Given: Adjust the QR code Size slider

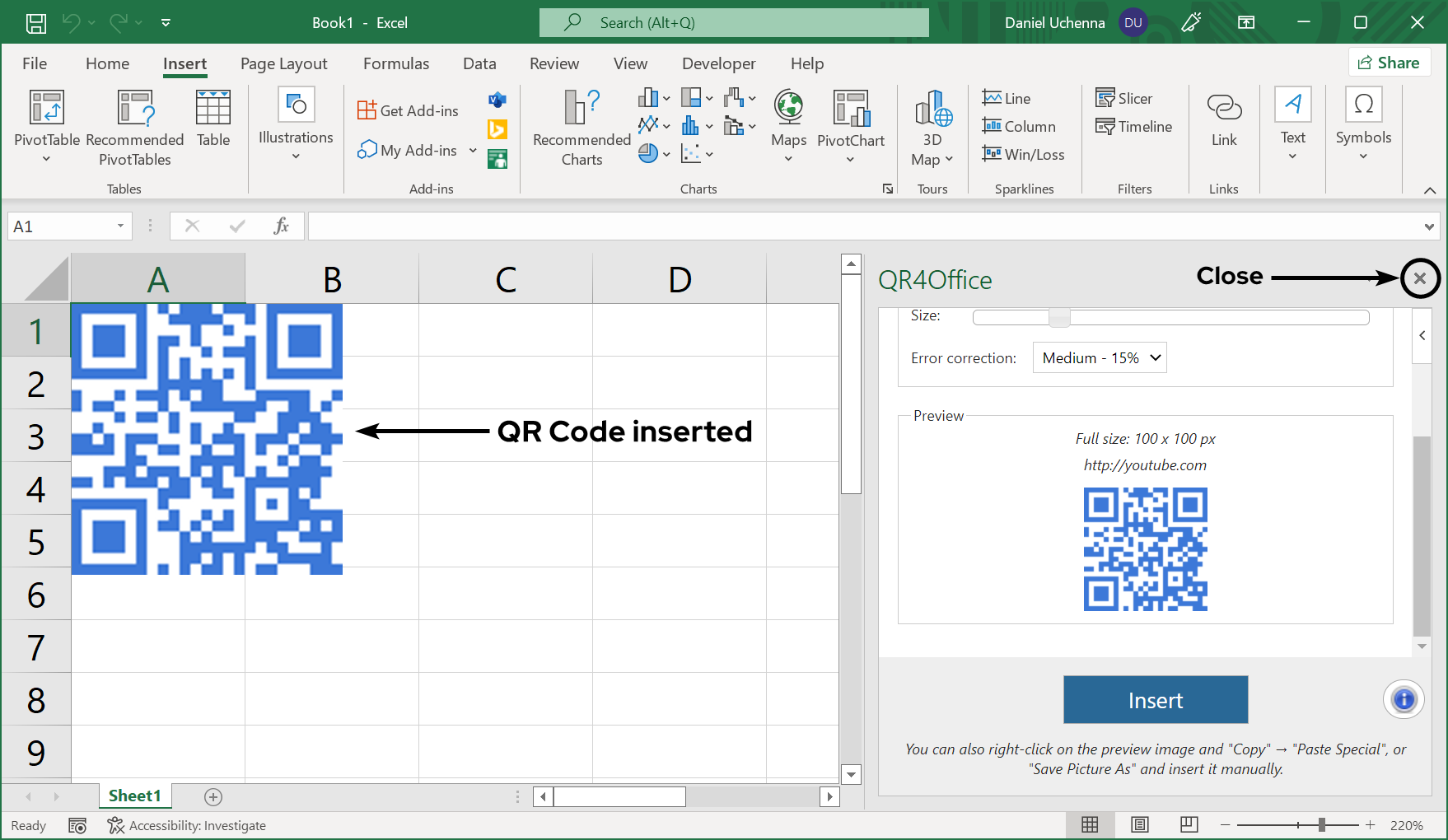Looking at the screenshot, I should 1058,316.
